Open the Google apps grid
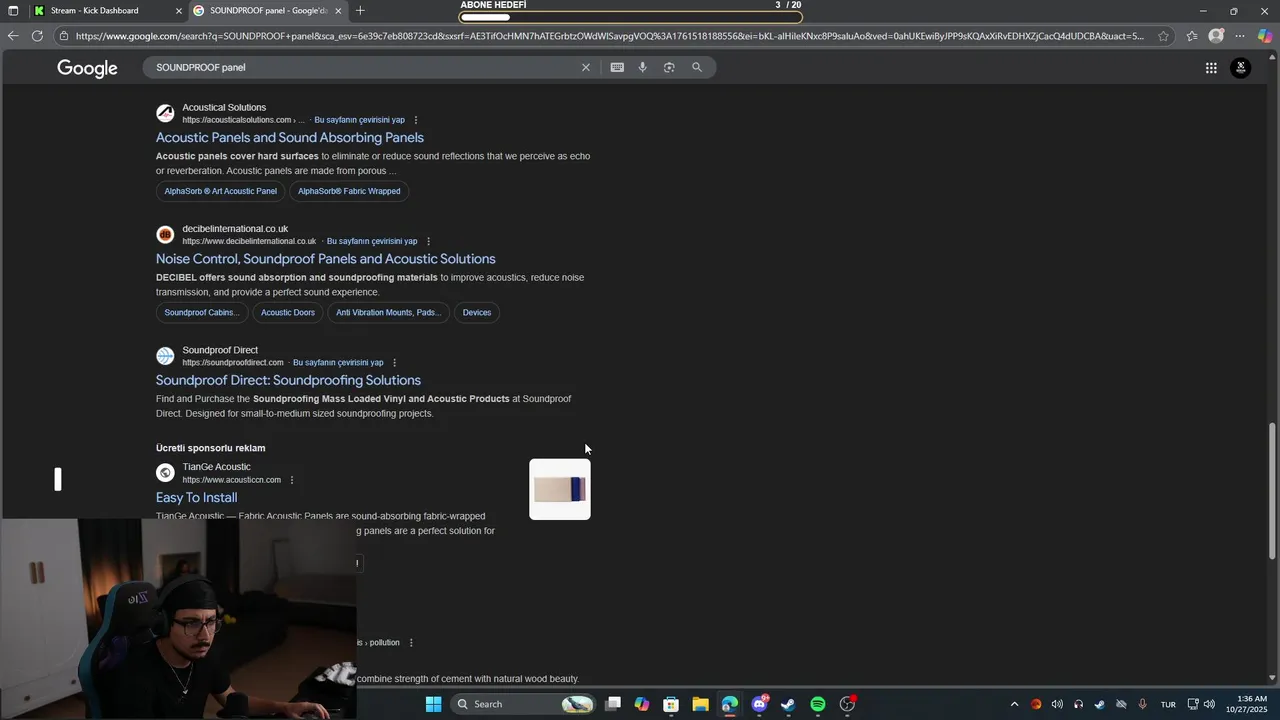 pyautogui.click(x=1211, y=68)
